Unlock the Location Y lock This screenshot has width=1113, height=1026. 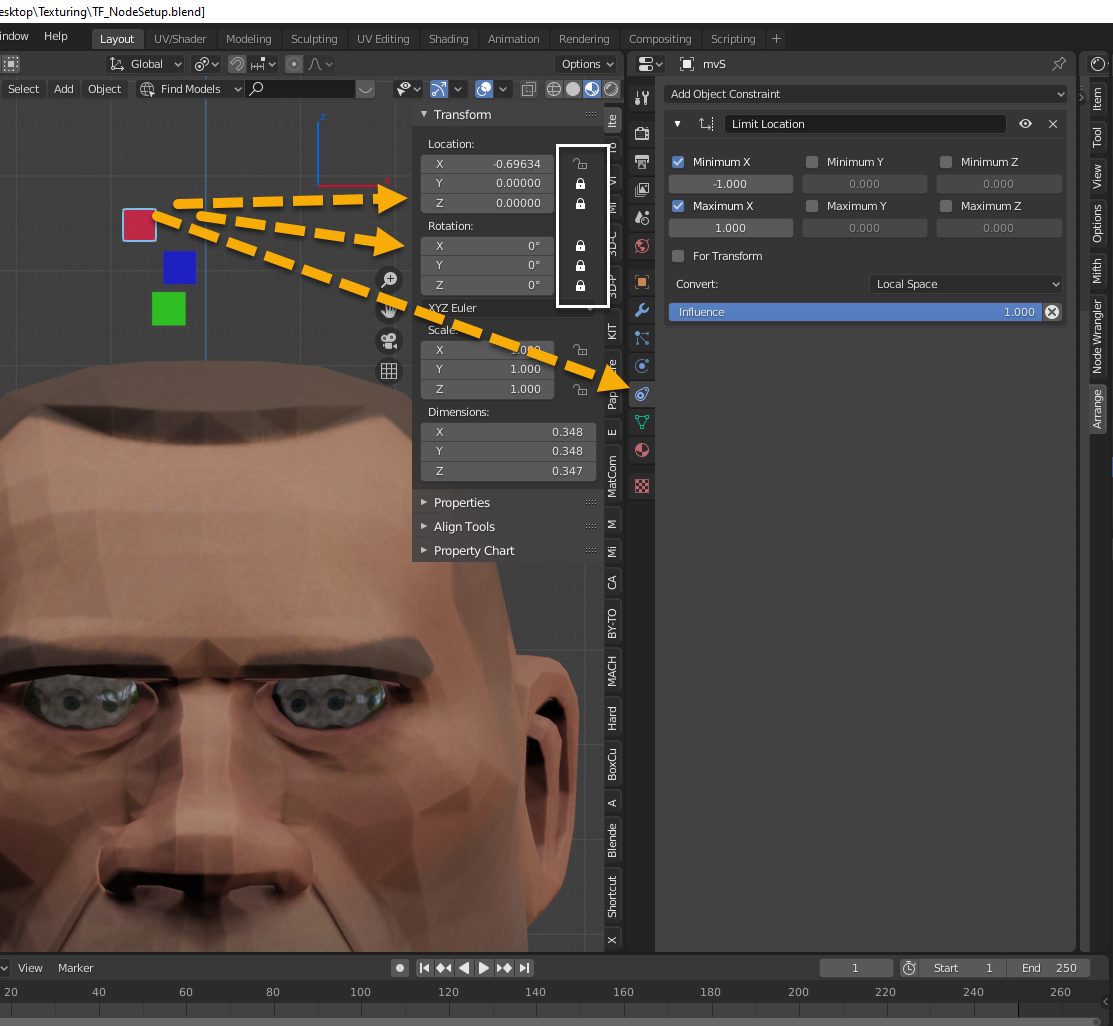tap(580, 184)
